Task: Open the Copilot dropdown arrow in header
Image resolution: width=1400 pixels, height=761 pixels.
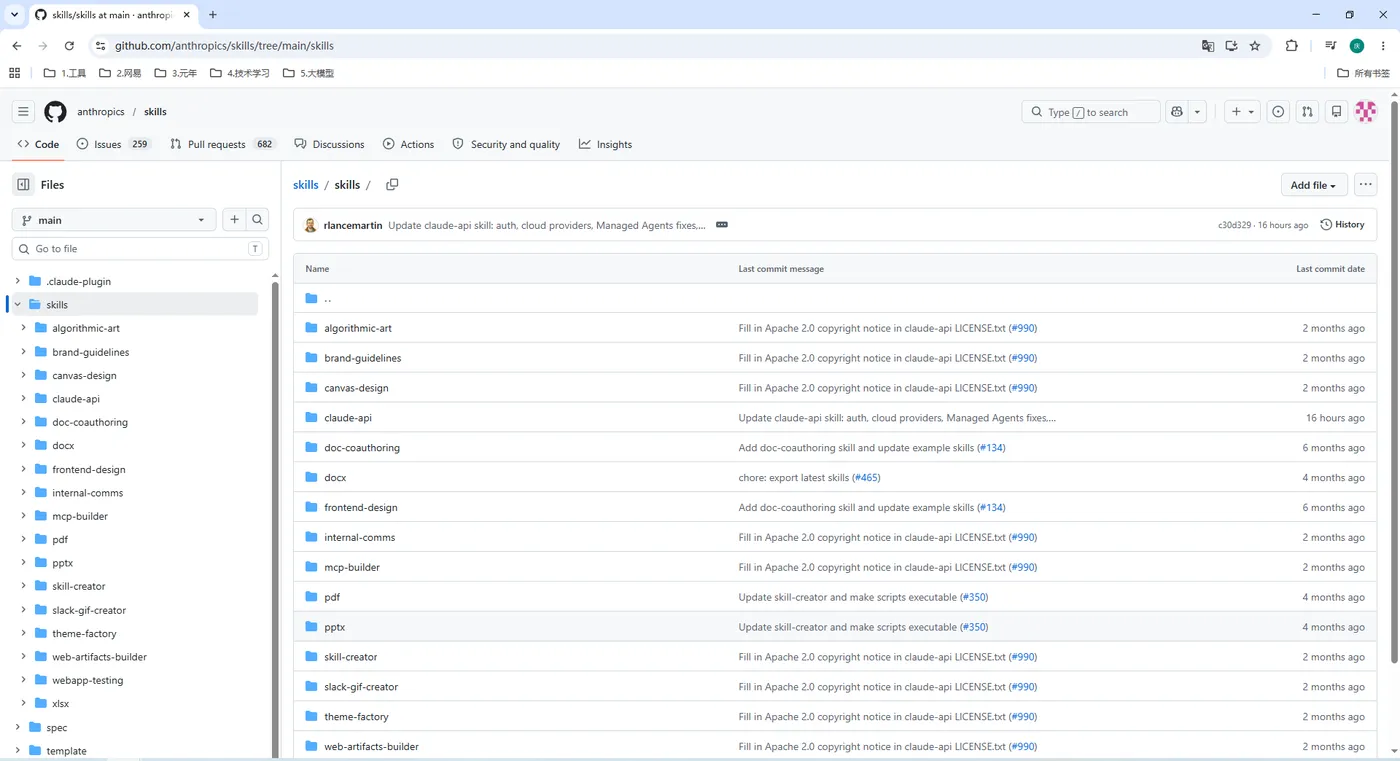Action: (x=1198, y=112)
